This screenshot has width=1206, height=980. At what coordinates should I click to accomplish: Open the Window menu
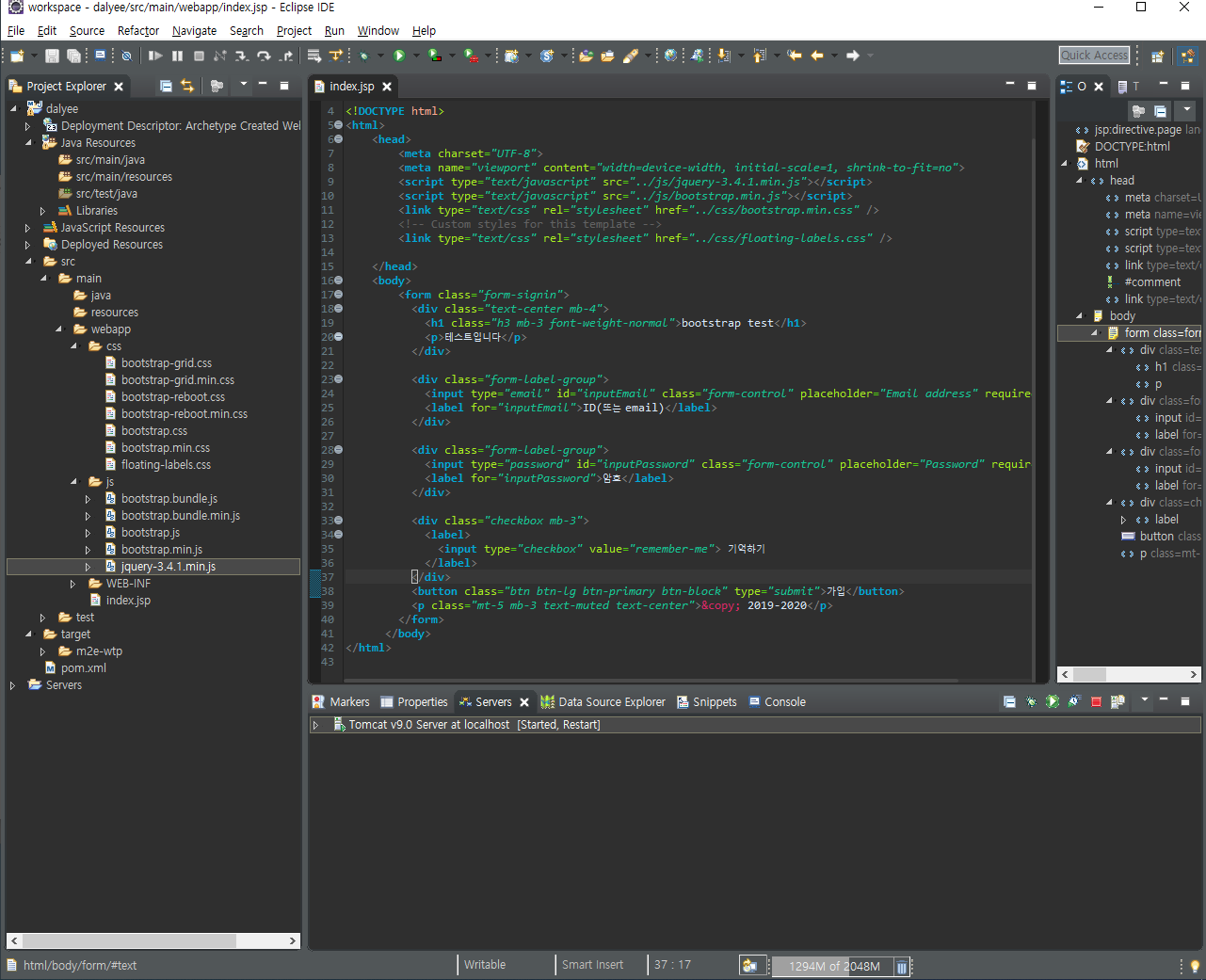378,31
